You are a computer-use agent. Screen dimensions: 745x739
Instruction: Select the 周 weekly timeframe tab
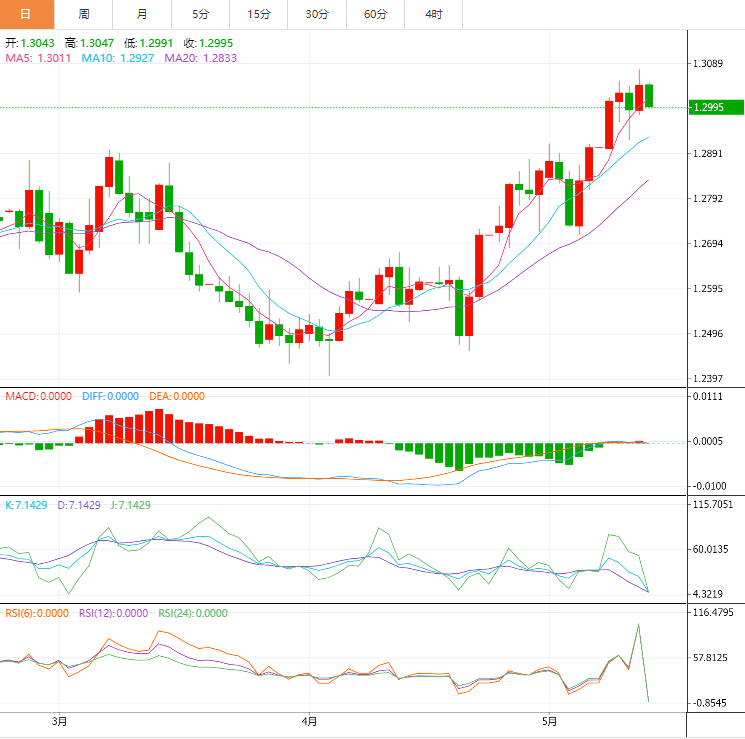(x=84, y=14)
